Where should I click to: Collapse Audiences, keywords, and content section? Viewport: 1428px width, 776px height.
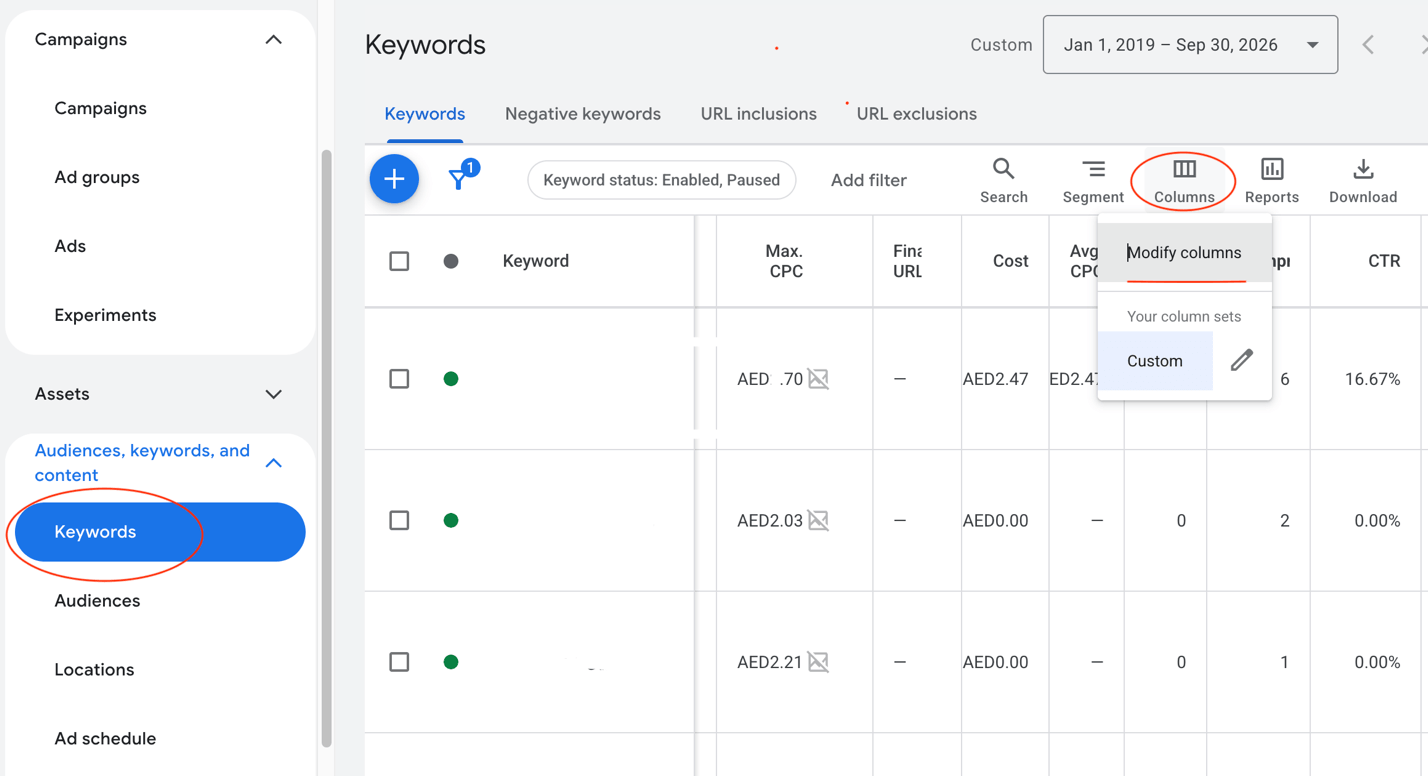(273, 463)
